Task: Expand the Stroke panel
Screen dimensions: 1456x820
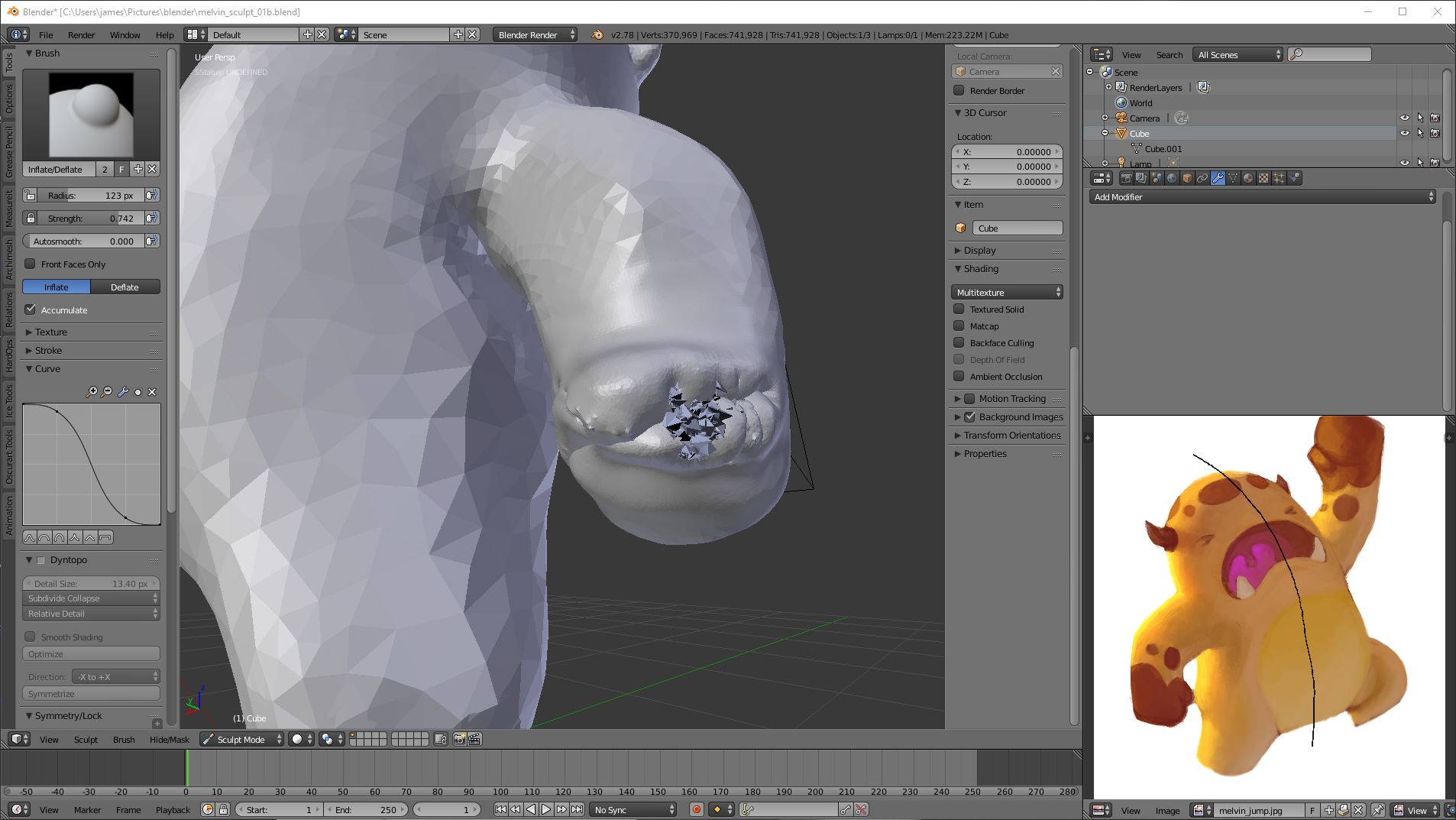Action: 48,350
